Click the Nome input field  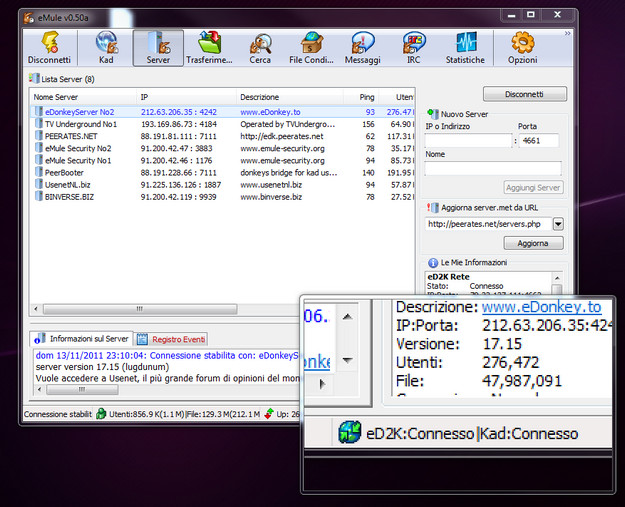(x=493, y=168)
